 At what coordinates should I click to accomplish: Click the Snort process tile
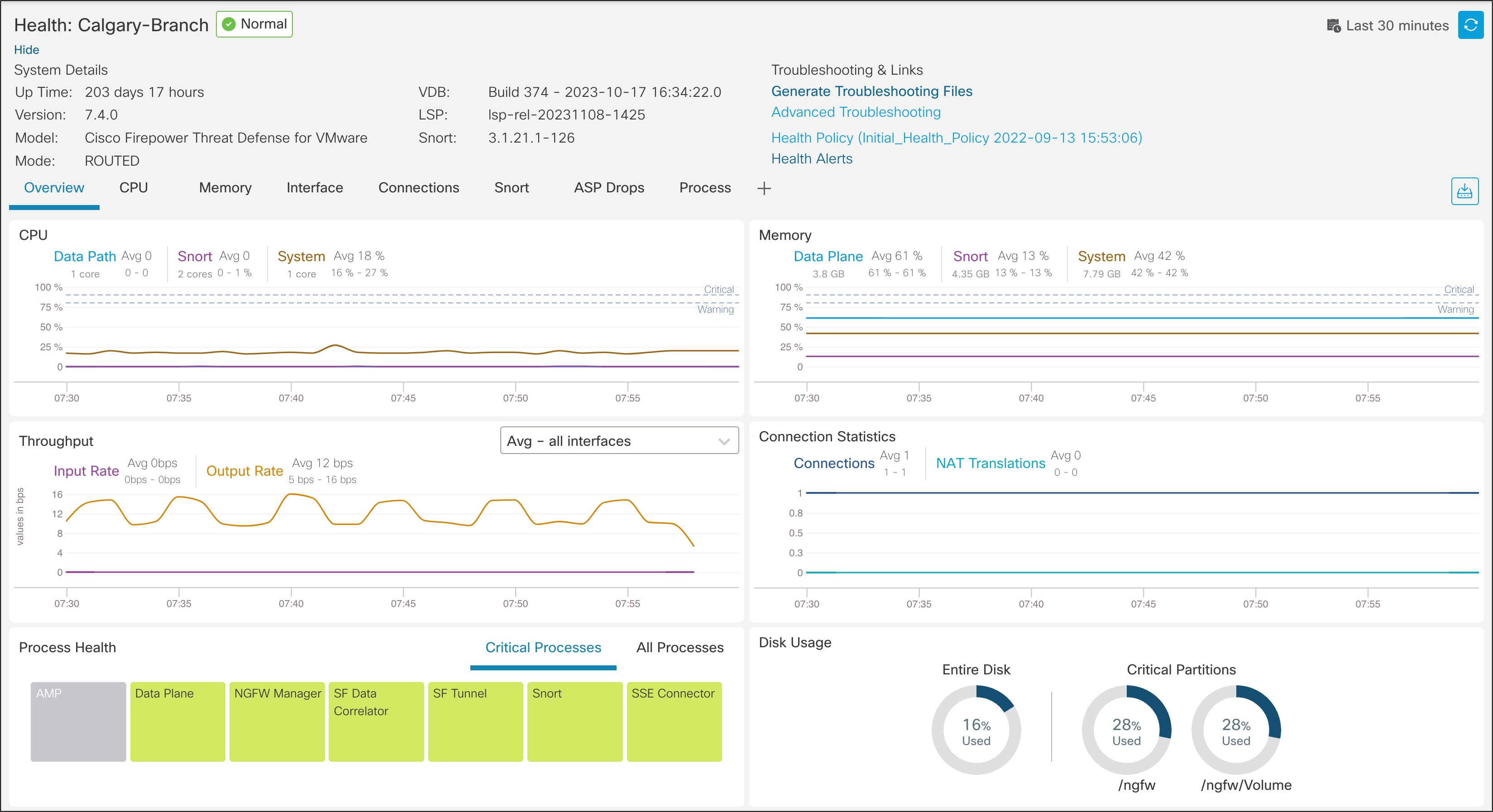(574, 721)
